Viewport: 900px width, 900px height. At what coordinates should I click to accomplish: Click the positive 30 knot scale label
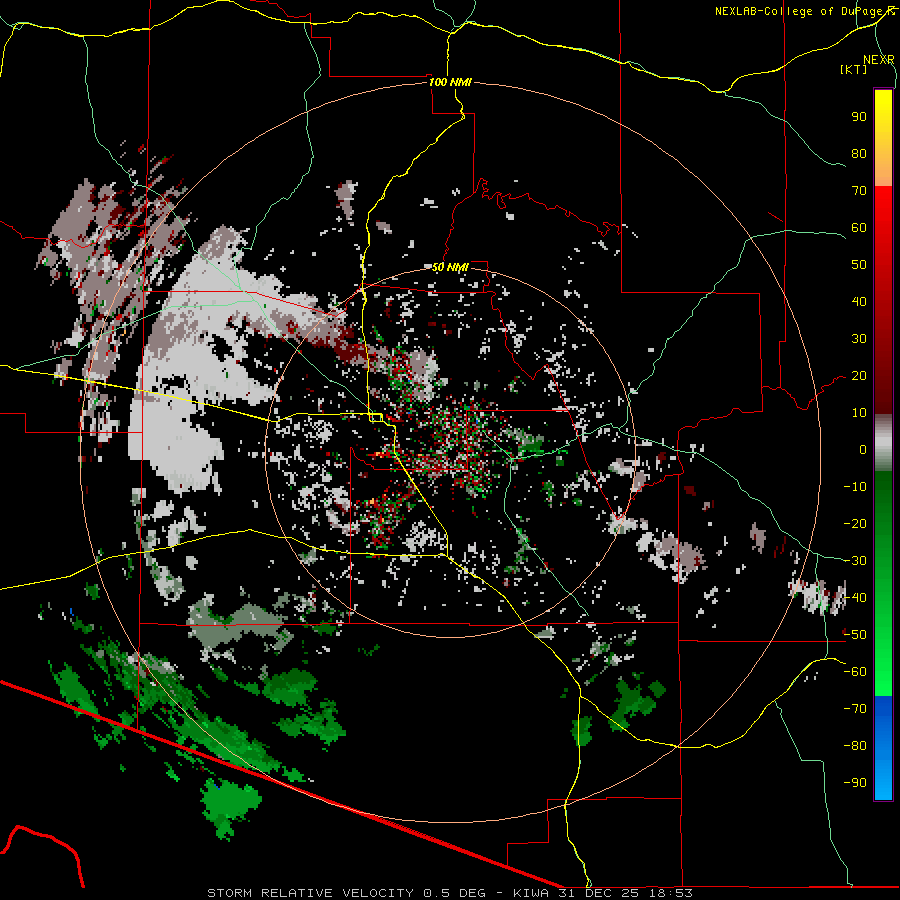(x=859, y=339)
